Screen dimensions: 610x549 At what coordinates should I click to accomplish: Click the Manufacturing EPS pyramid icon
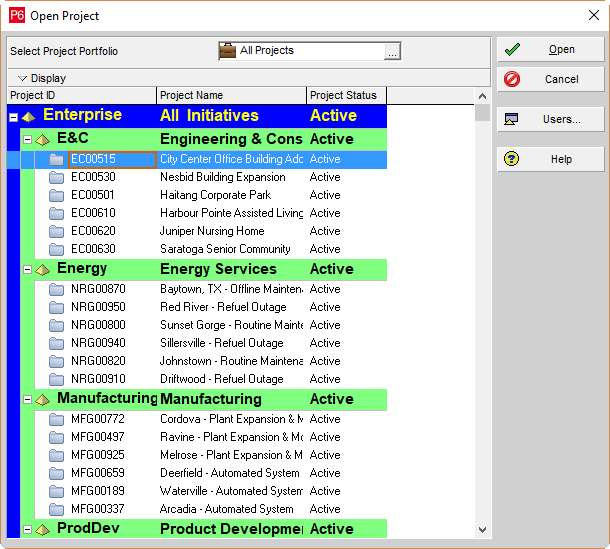point(42,399)
